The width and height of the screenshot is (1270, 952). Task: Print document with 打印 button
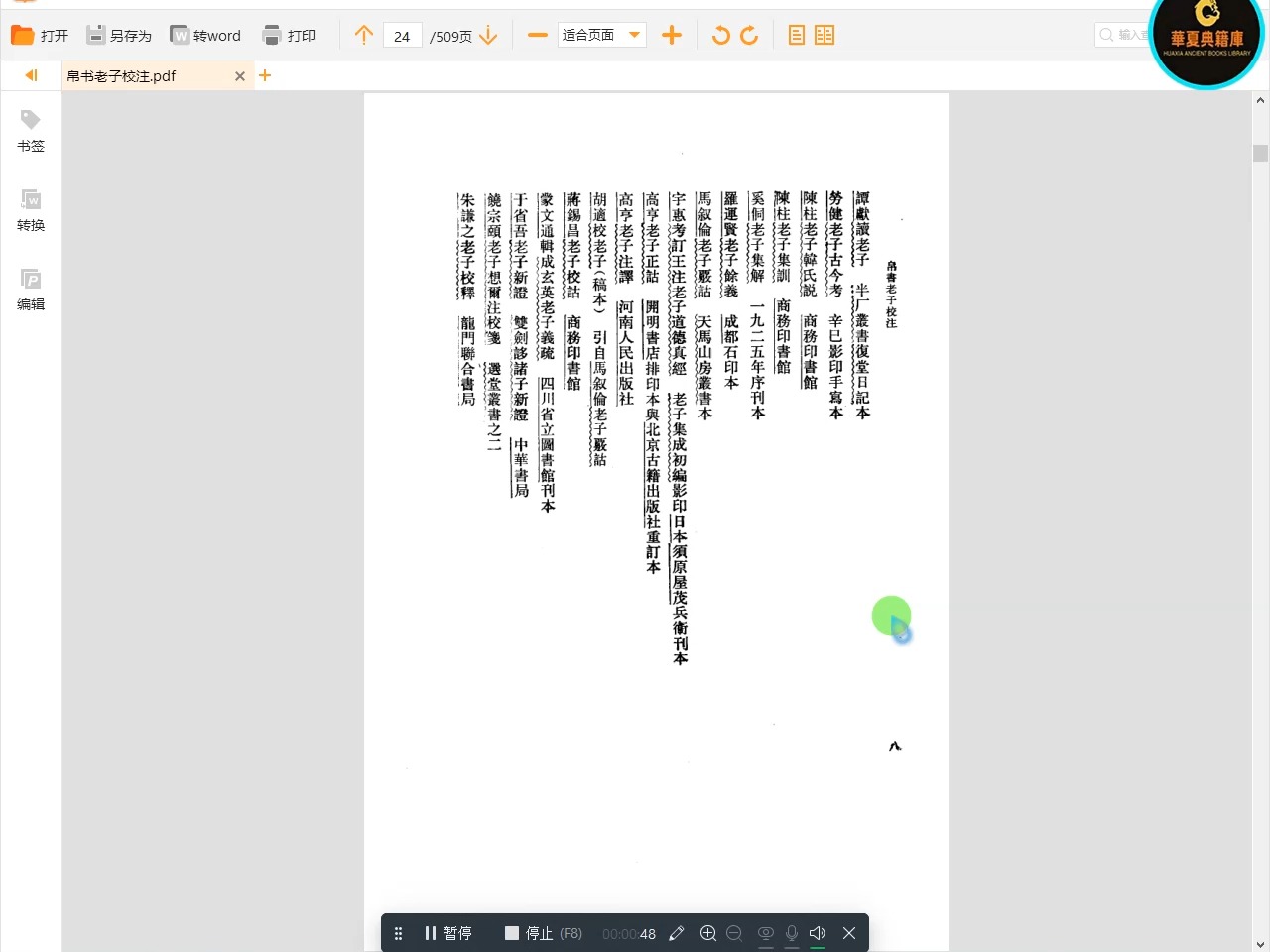click(x=289, y=36)
